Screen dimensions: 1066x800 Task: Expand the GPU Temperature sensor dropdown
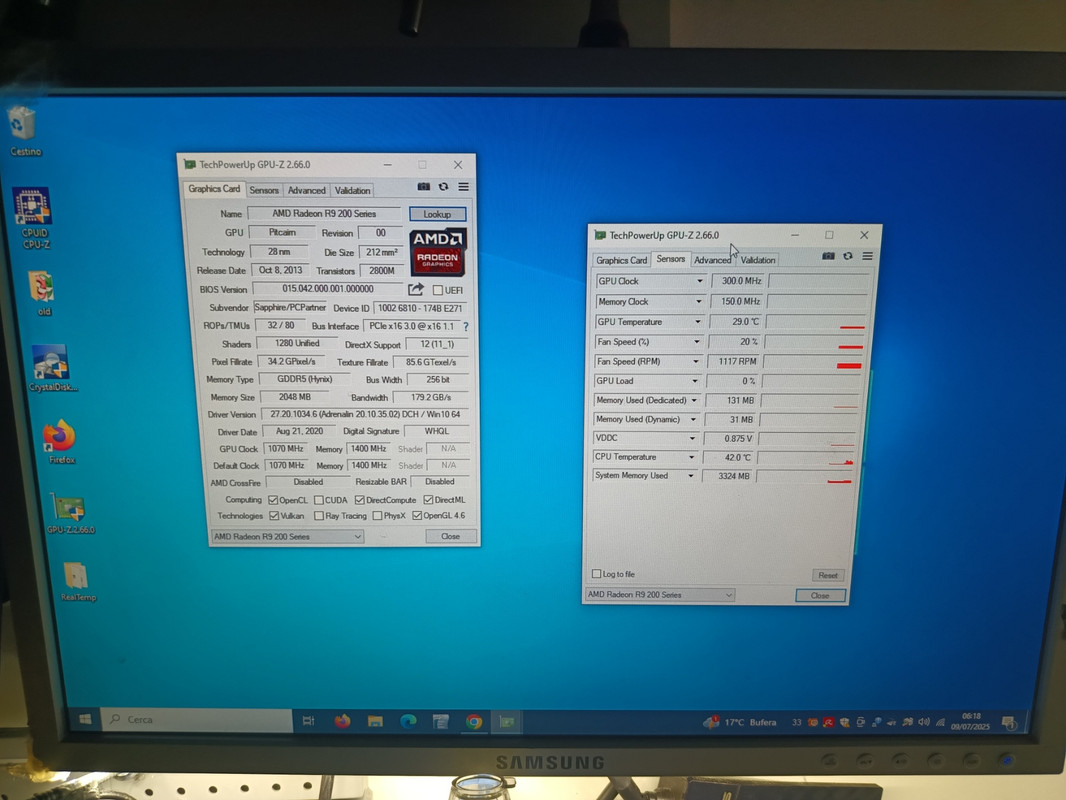coord(698,321)
